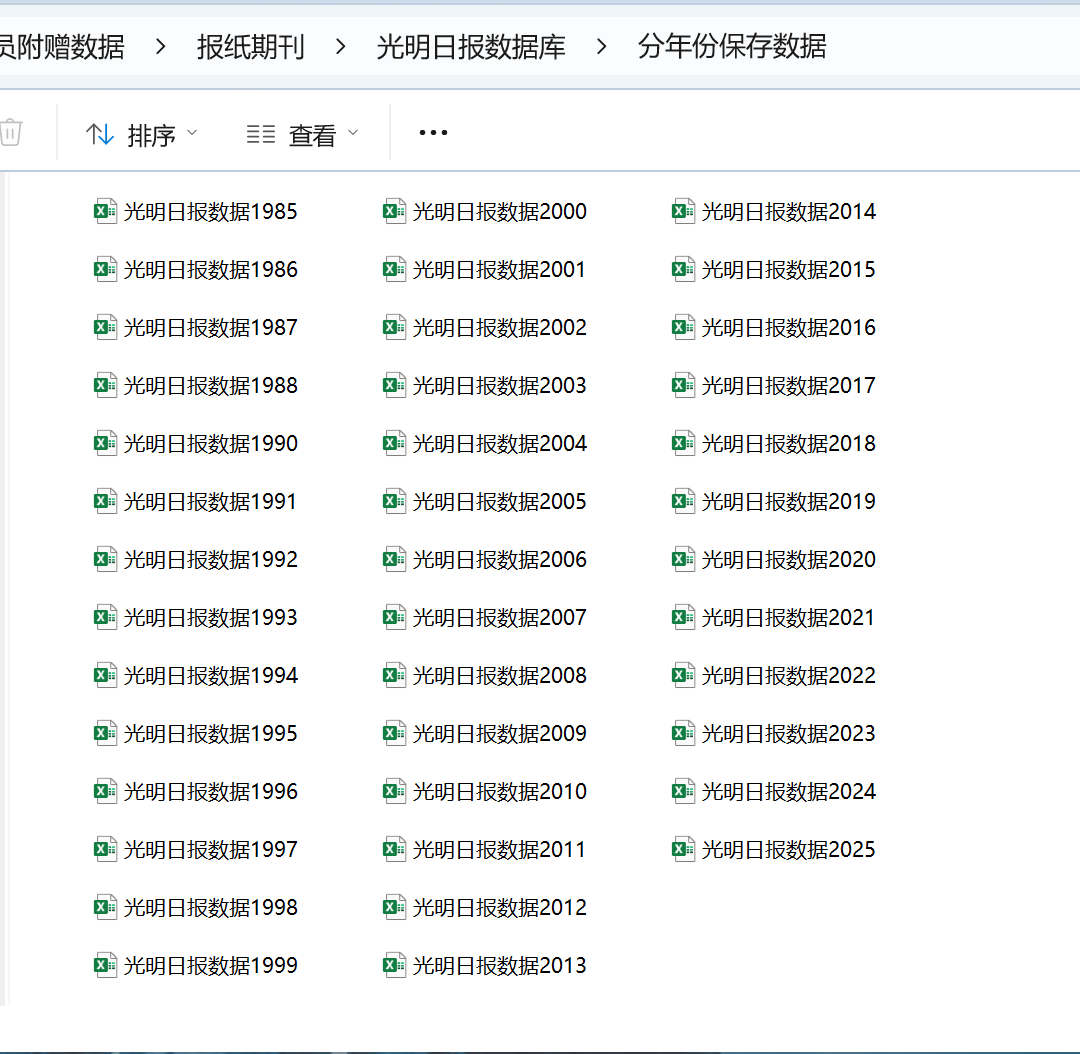Click the Excel icon of 光明日报数据2012

click(x=394, y=907)
